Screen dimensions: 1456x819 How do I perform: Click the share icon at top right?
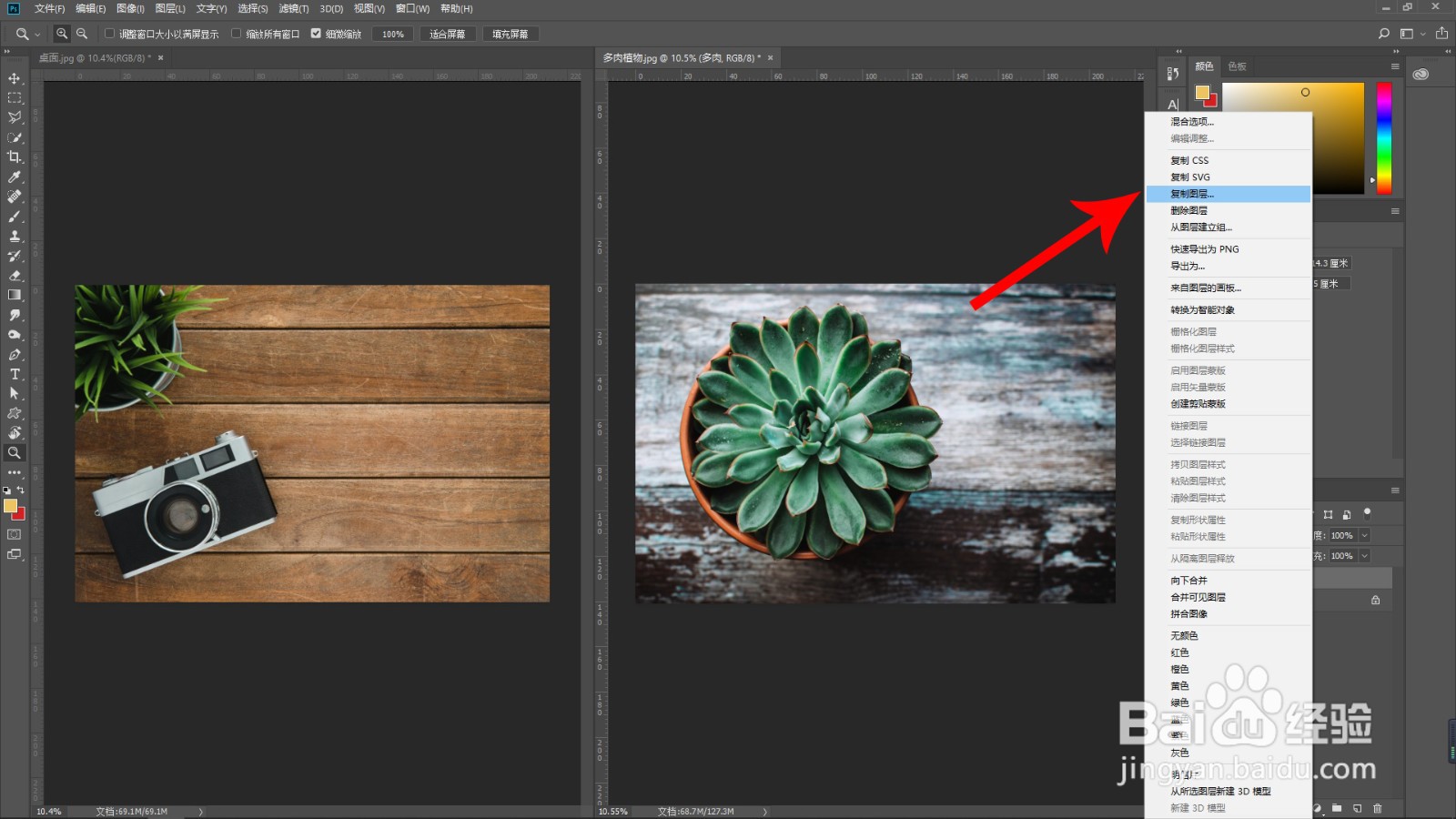point(1441,34)
